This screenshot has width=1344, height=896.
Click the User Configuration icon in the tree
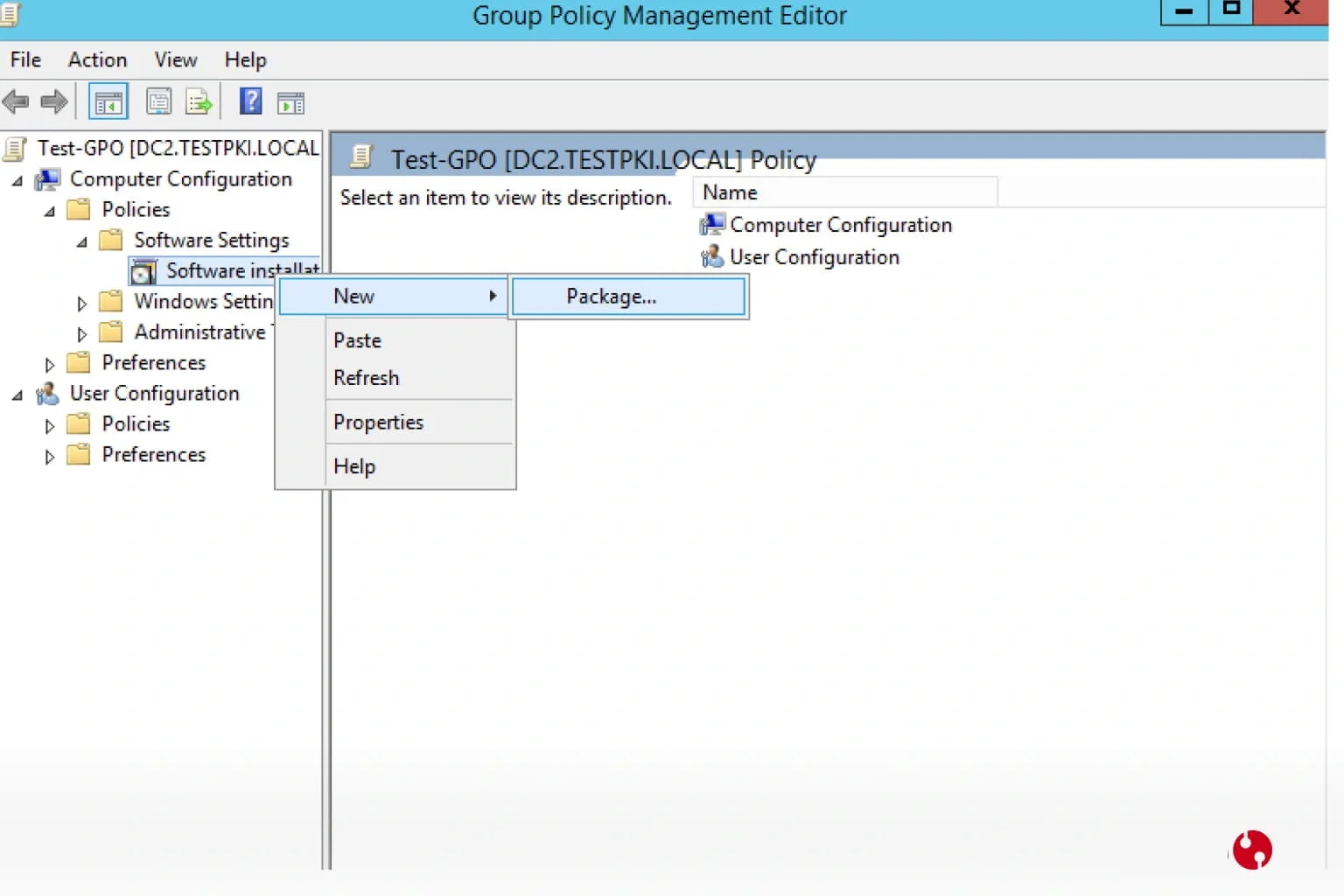click(x=47, y=394)
